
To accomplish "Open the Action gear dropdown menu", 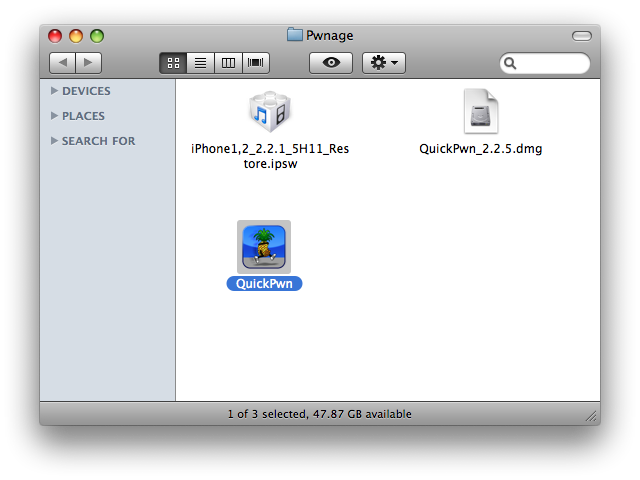I will pyautogui.click(x=384, y=63).
